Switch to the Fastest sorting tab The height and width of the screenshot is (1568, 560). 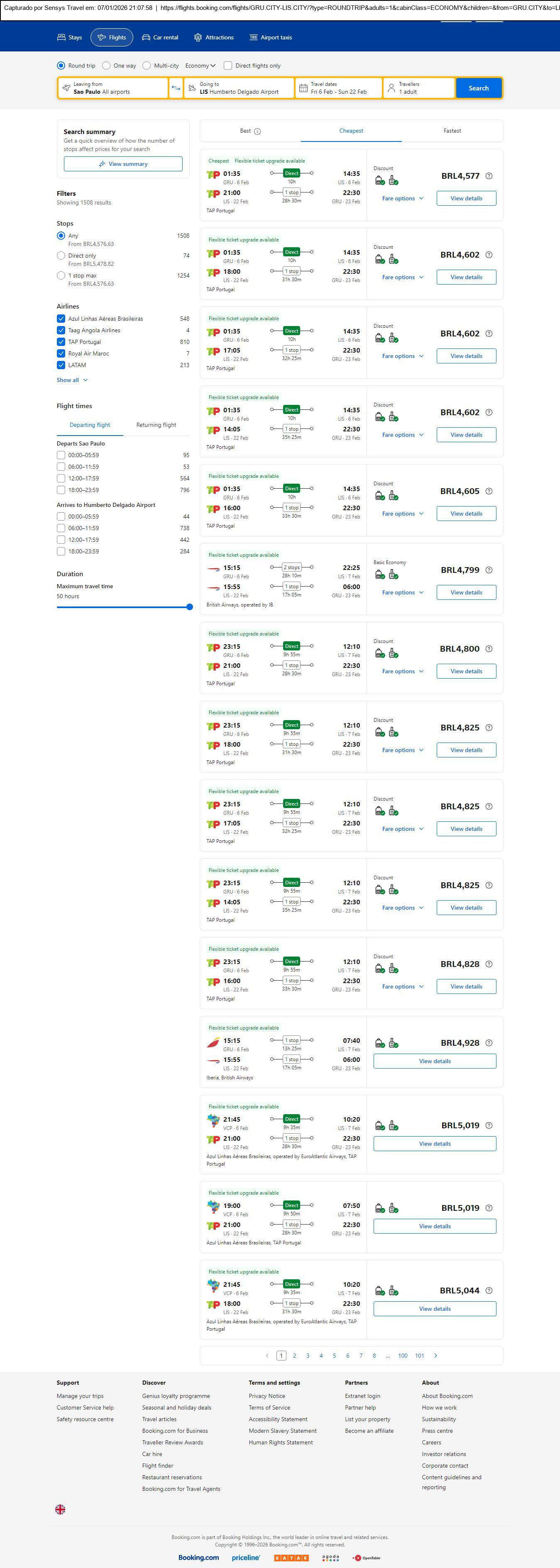[x=452, y=131]
